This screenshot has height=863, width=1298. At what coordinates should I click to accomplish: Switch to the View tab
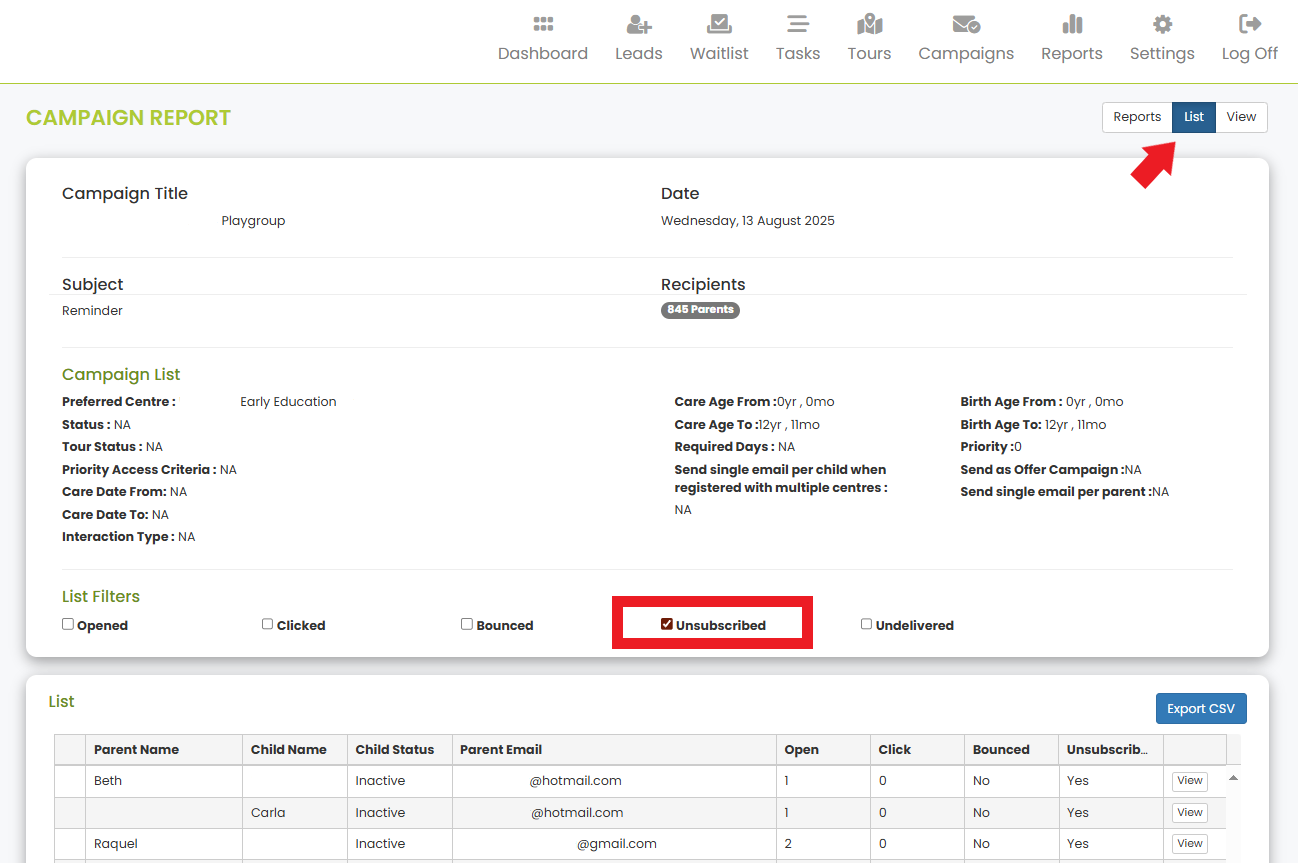[1241, 117]
